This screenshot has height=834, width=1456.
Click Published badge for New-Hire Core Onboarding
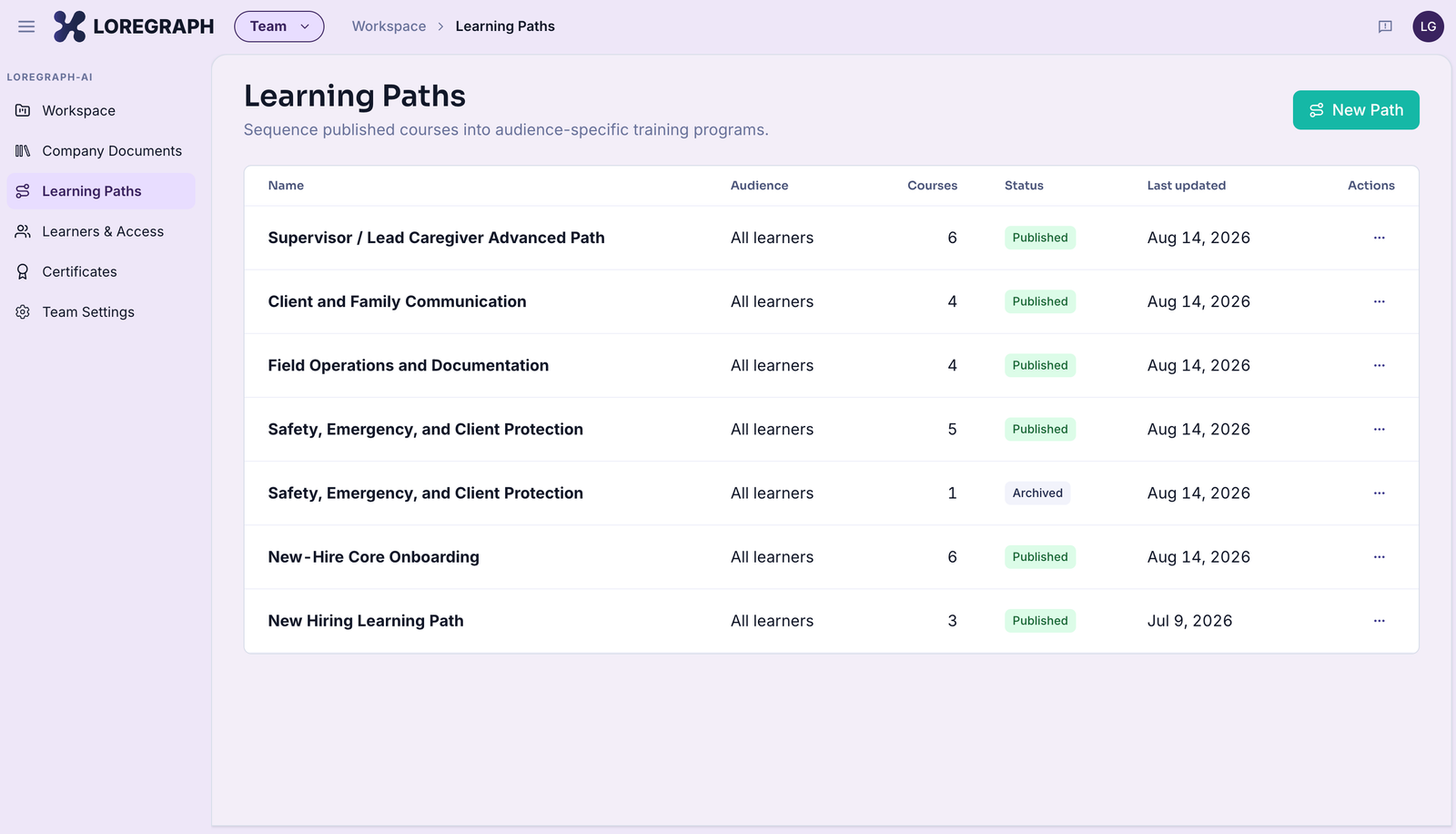pyautogui.click(x=1040, y=556)
